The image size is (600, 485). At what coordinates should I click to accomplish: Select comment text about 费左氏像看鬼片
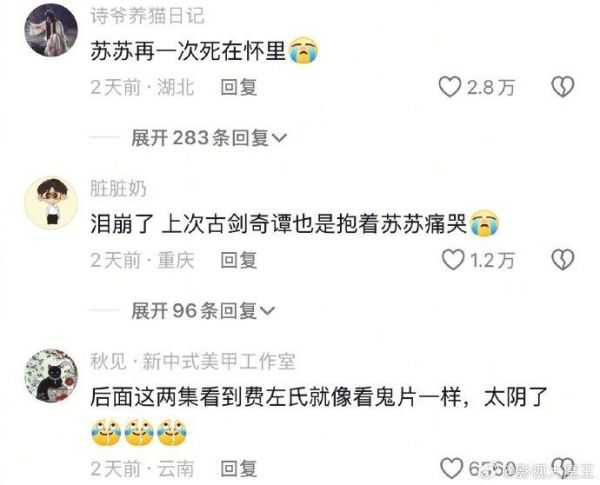click(319, 397)
